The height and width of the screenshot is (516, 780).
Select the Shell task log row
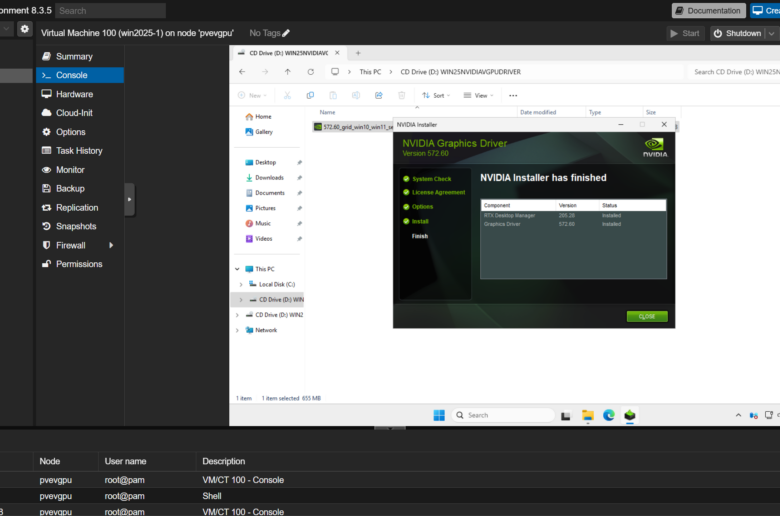point(390,496)
